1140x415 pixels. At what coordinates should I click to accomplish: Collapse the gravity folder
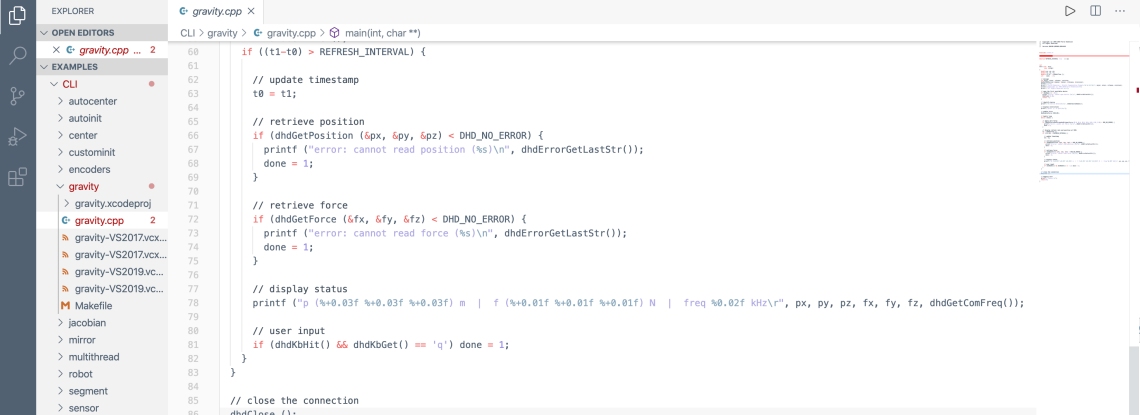pos(85,186)
